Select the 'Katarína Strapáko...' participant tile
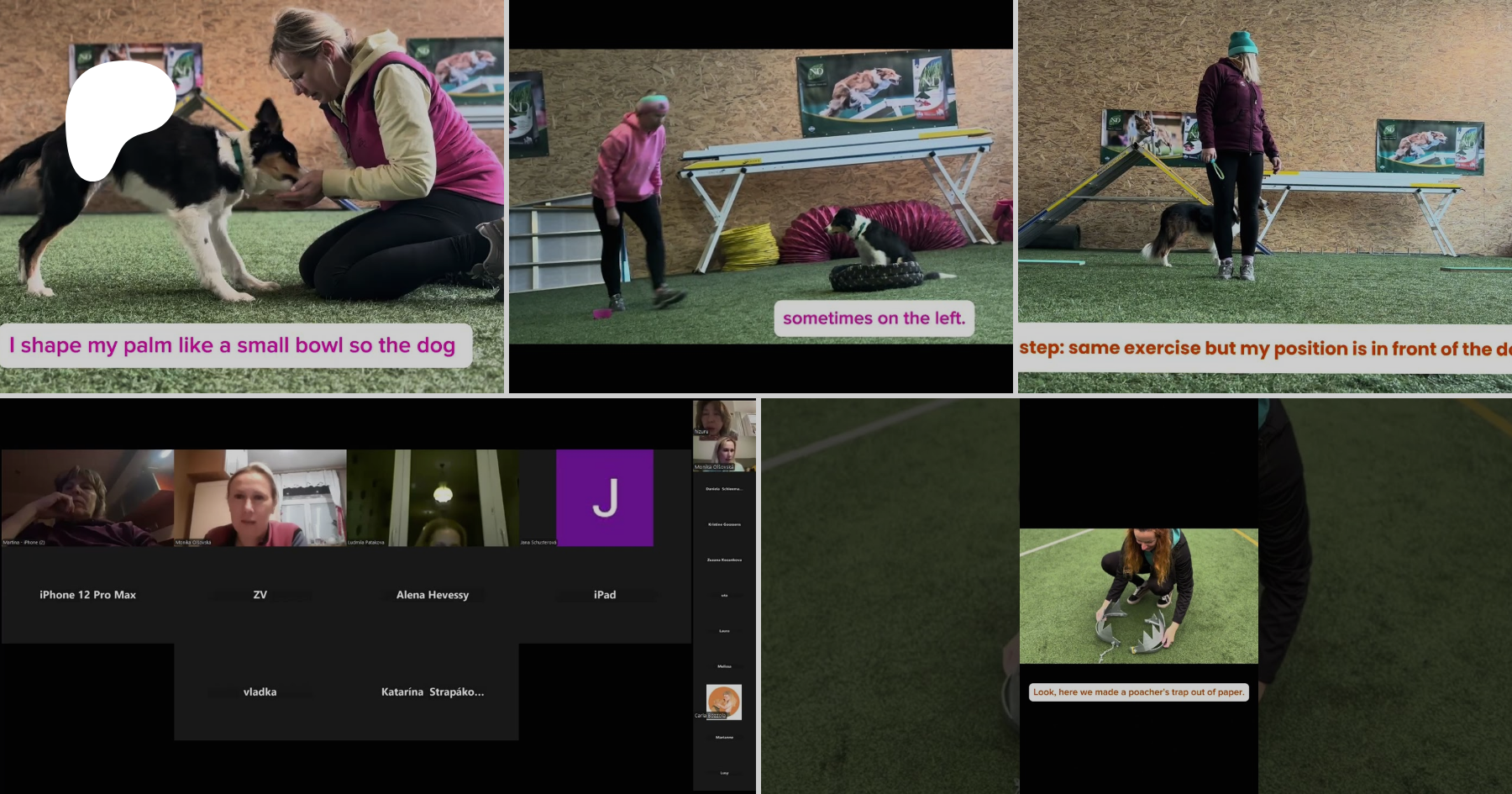 pos(433,692)
